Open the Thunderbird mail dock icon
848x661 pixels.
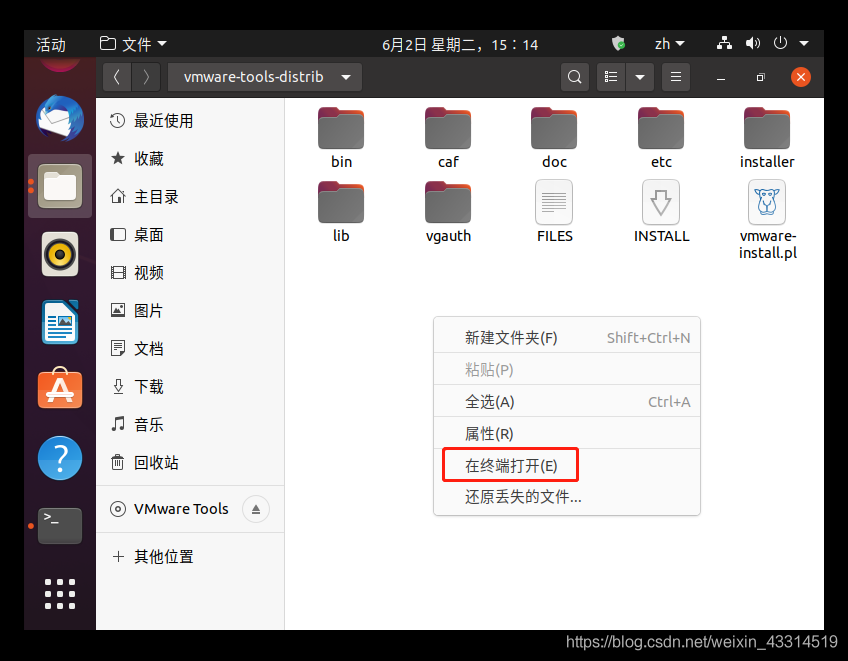click(60, 119)
